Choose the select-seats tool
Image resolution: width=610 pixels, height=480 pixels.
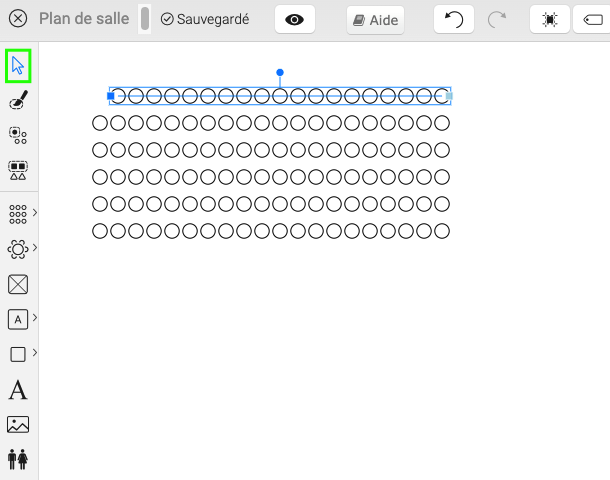(x=18, y=135)
